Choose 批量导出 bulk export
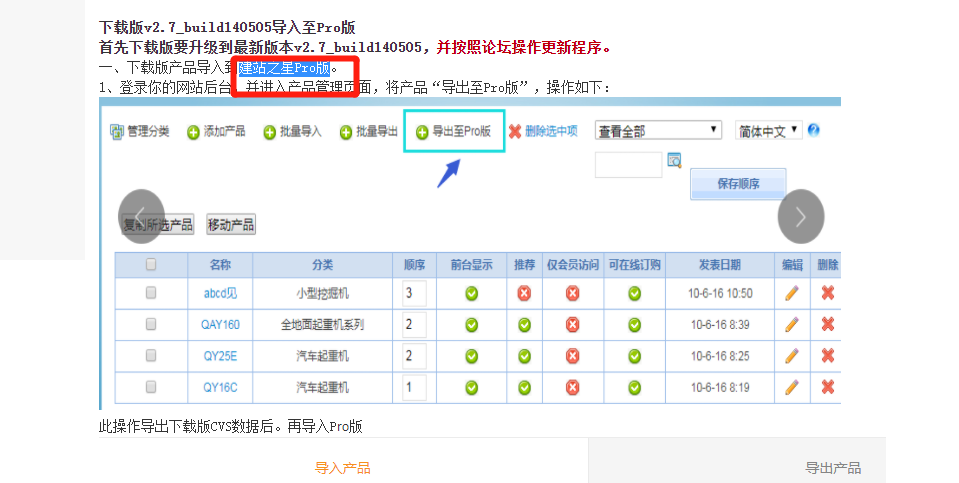The height and width of the screenshot is (483, 959). pyautogui.click(x=369, y=131)
